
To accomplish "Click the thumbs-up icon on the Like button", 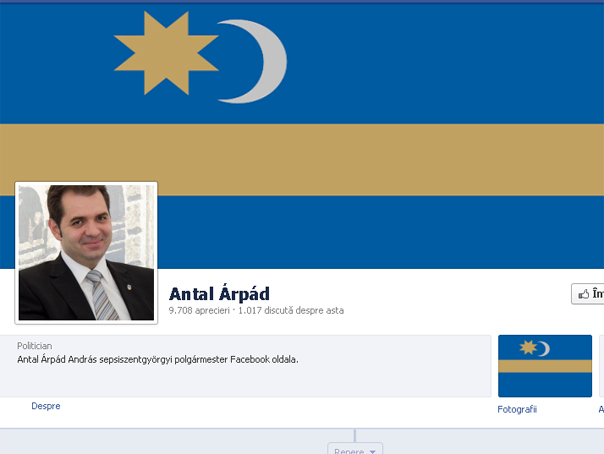I will (x=583, y=294).
